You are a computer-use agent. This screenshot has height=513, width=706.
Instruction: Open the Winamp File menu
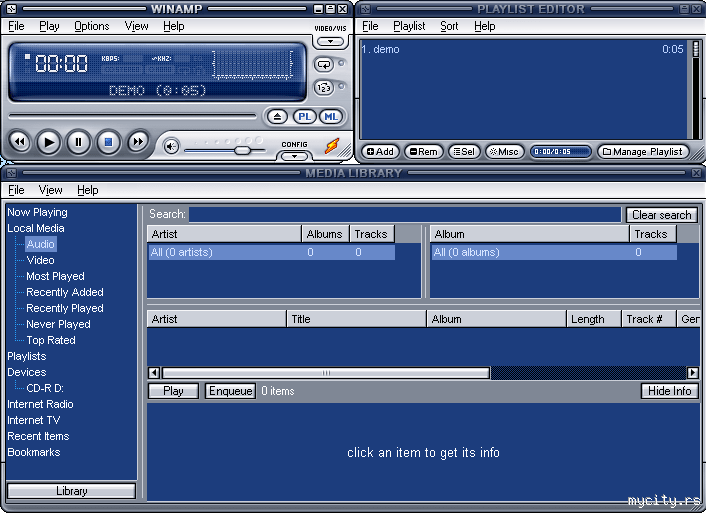(16, 26)
